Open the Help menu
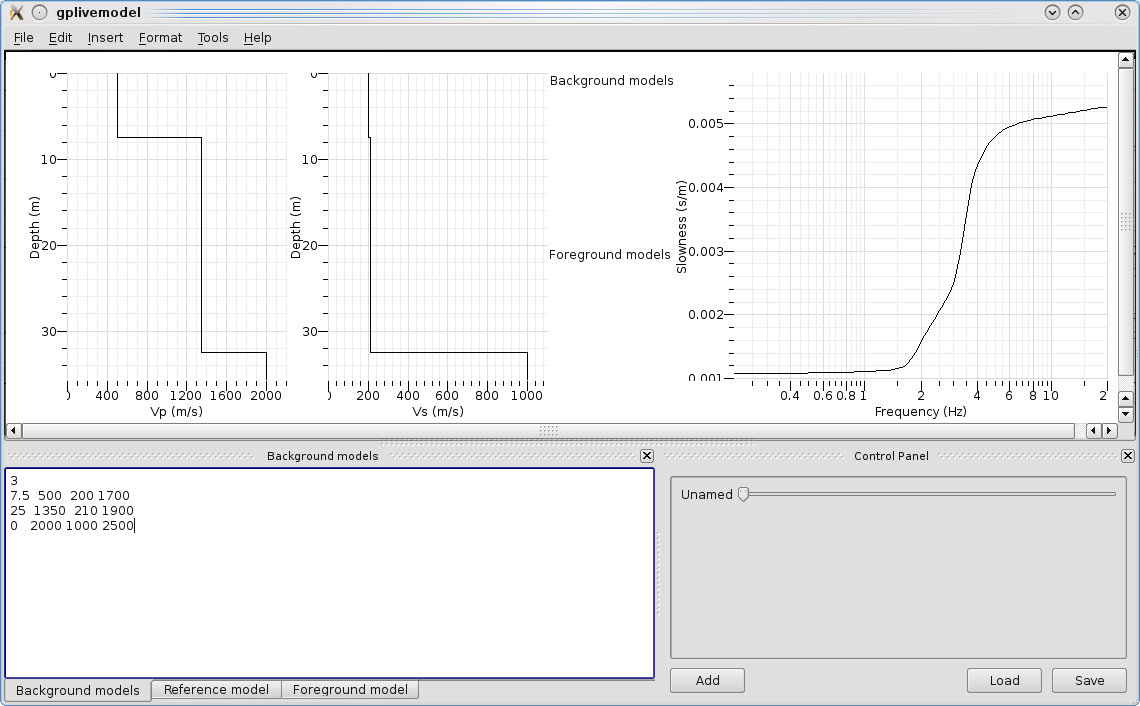Image resolution: width=1140 pixels, height=706 pixels. pos(257,38)
